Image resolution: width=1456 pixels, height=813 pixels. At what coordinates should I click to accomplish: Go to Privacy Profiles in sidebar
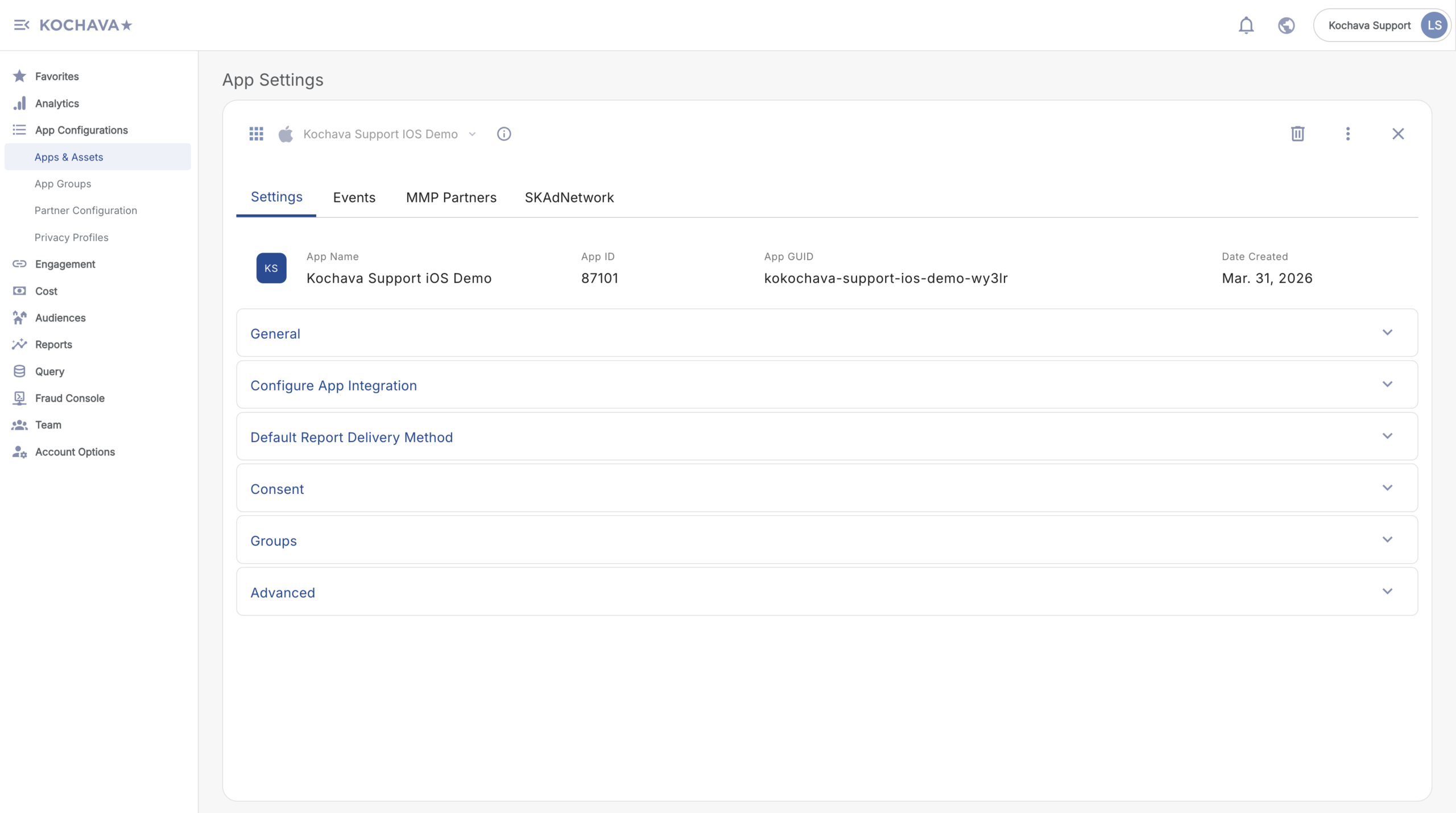(x=71, y=237)
